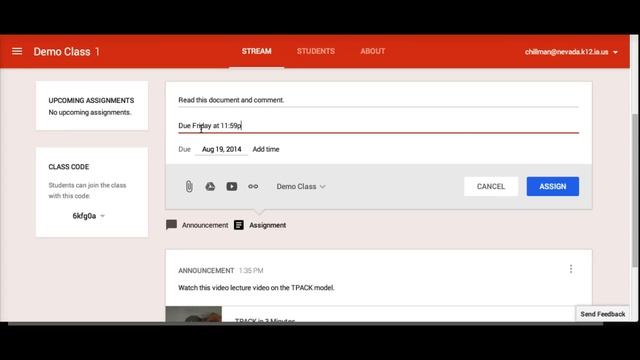
Task: Cancel the assignment draft
Action: 491,187
